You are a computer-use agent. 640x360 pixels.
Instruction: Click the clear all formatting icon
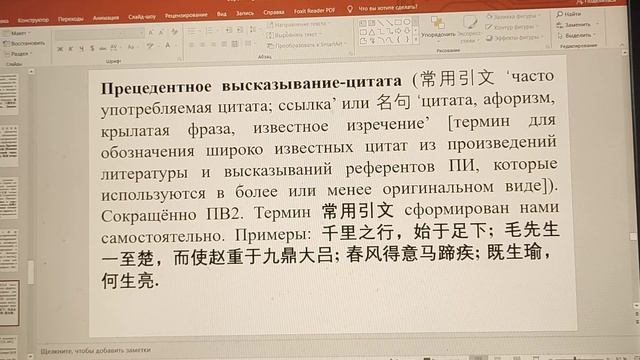click(175, 32)
